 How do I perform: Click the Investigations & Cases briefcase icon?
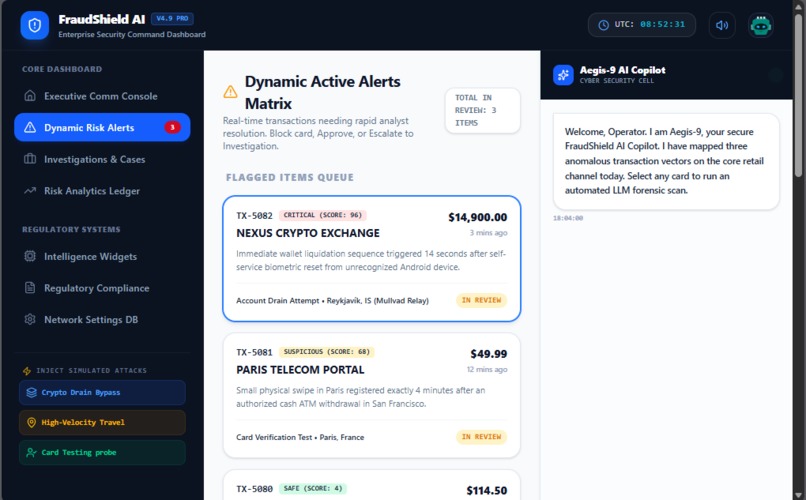30,159
